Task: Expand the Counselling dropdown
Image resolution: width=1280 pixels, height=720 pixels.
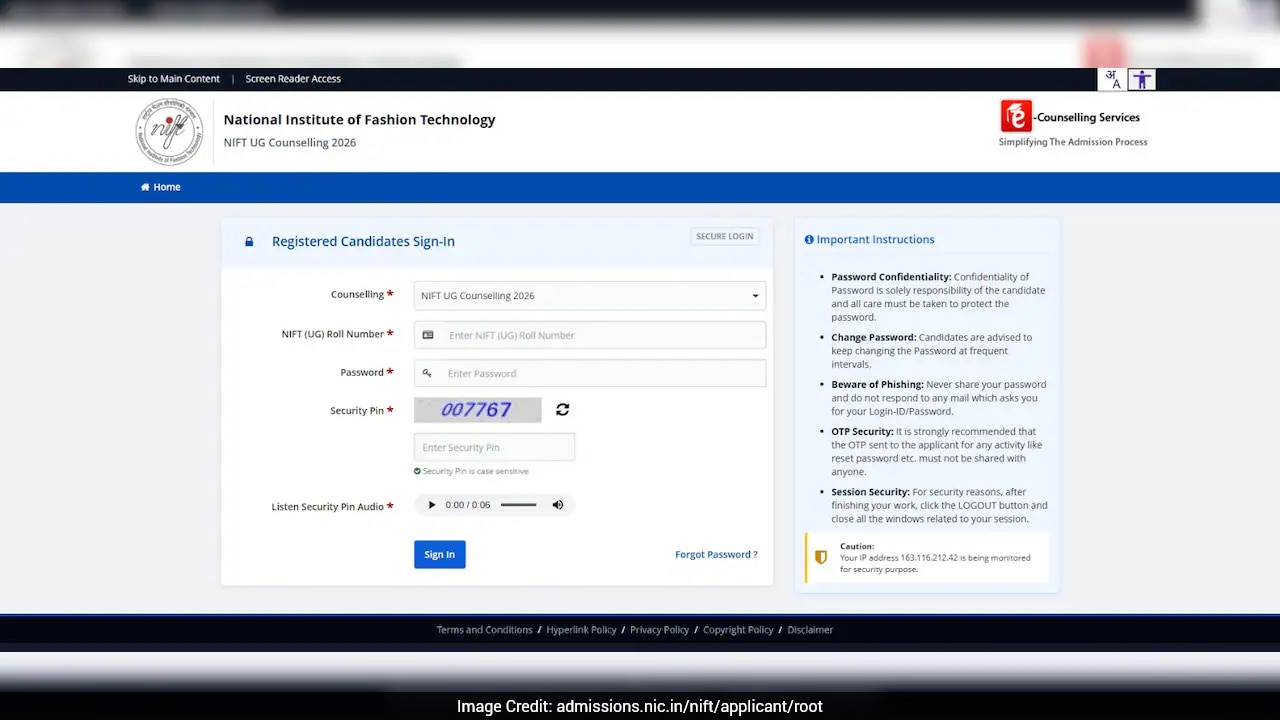Action: coord(590,296)
